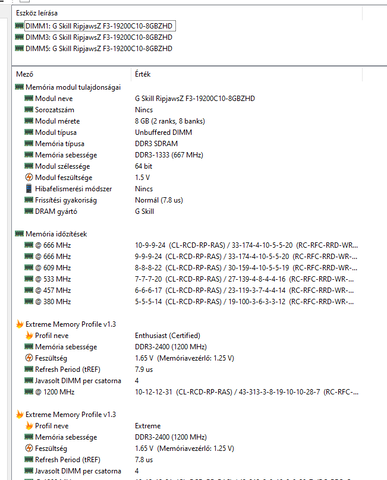Viewport: 387px width, 480px height.
Task: Click chip icon of @ 1200 MHz row
Action: click(29, 392)
